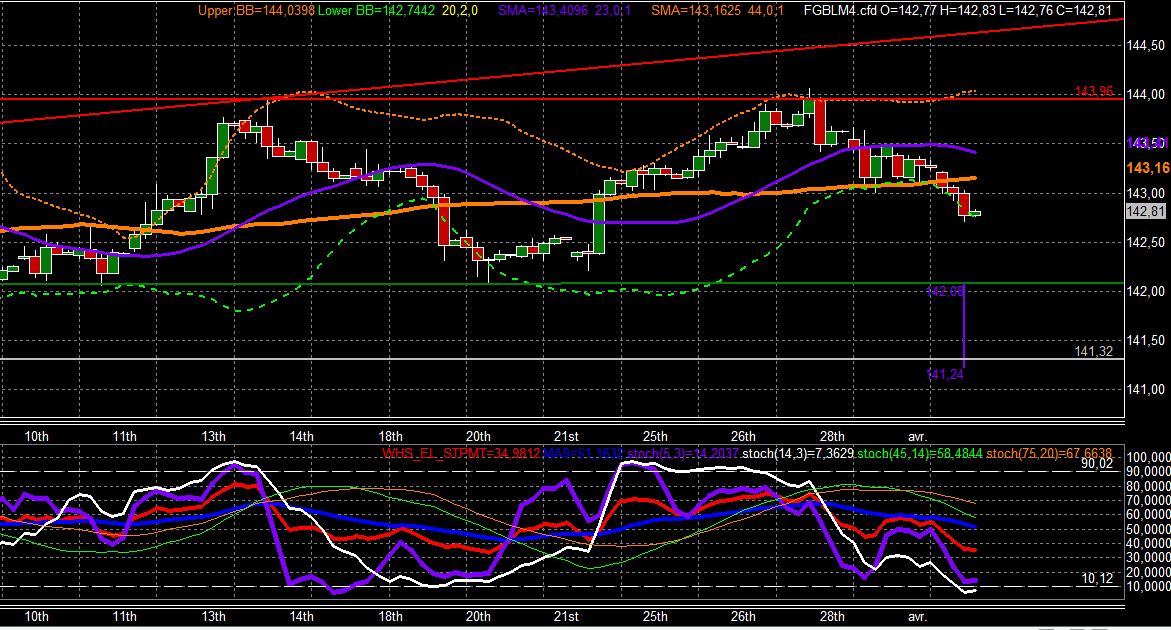Select the Bollinger parameters text '20,2,0'
1171x630 pixels.
[x=460, y=10]
